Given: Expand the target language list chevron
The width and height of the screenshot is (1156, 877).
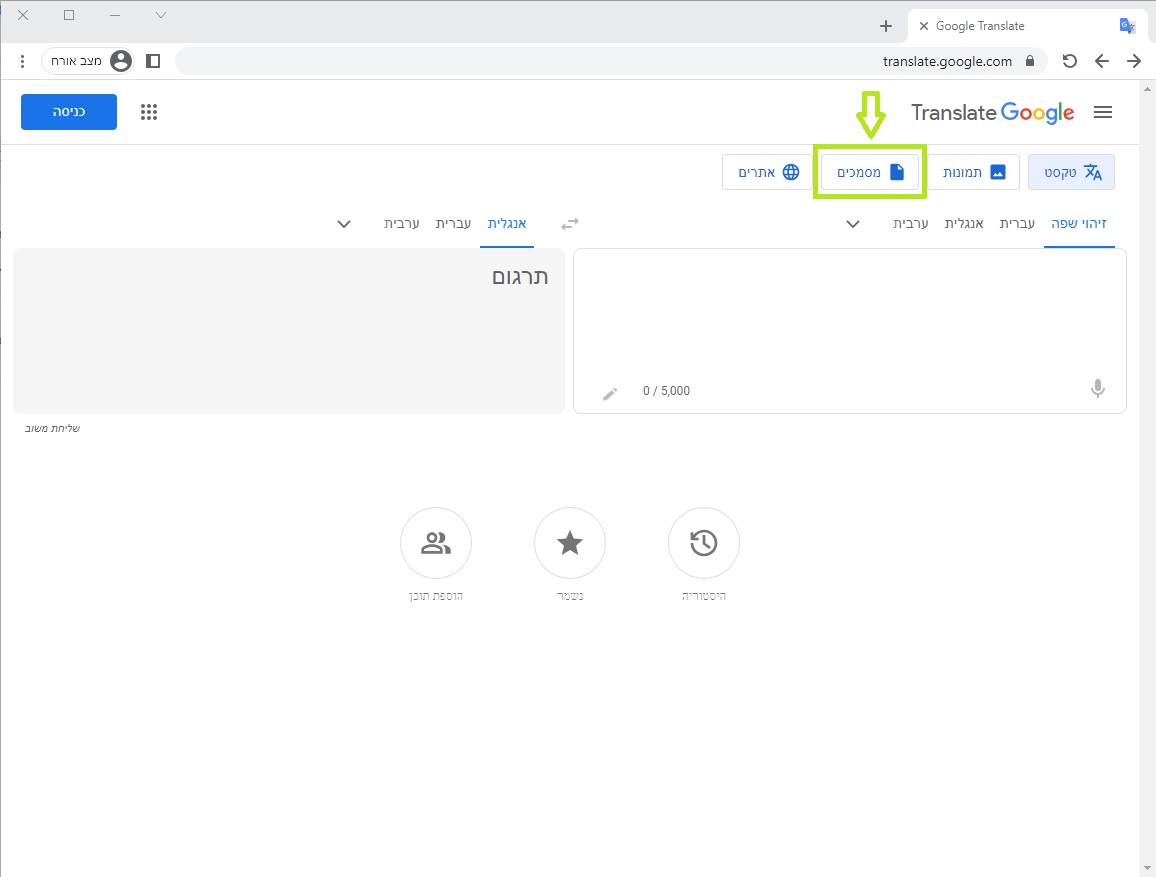Looking at the screenshot, I should 344,224.
